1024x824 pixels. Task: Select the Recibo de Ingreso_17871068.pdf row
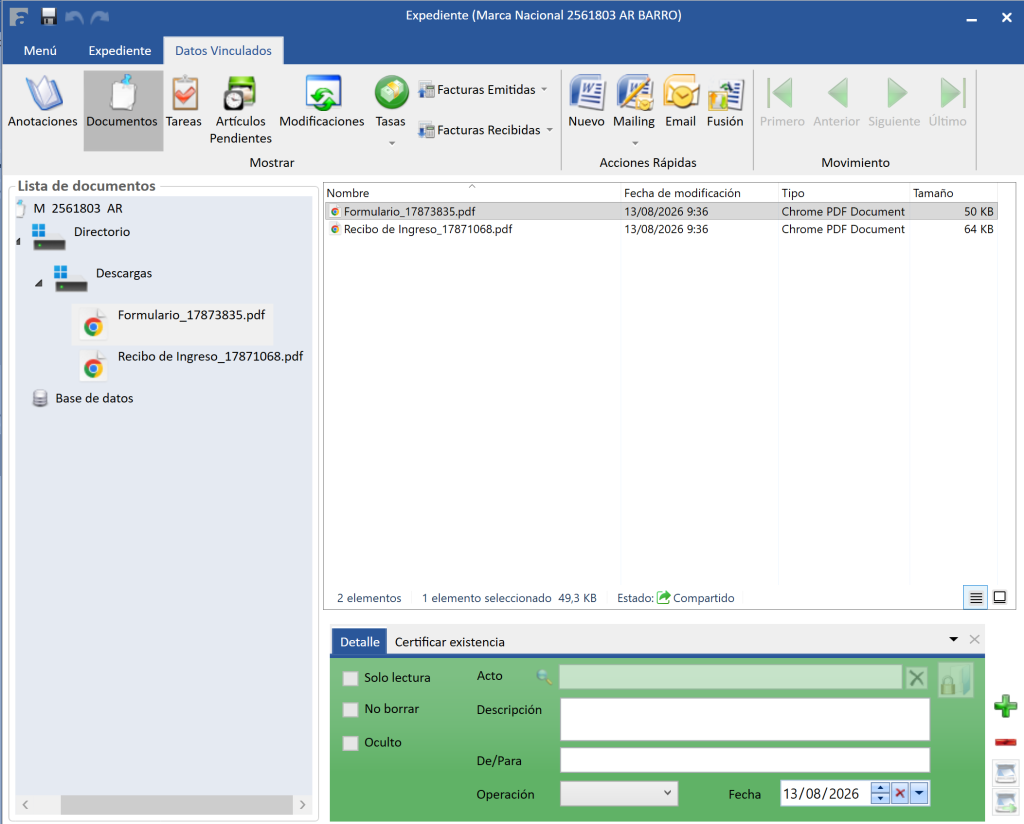click(661, 229)
